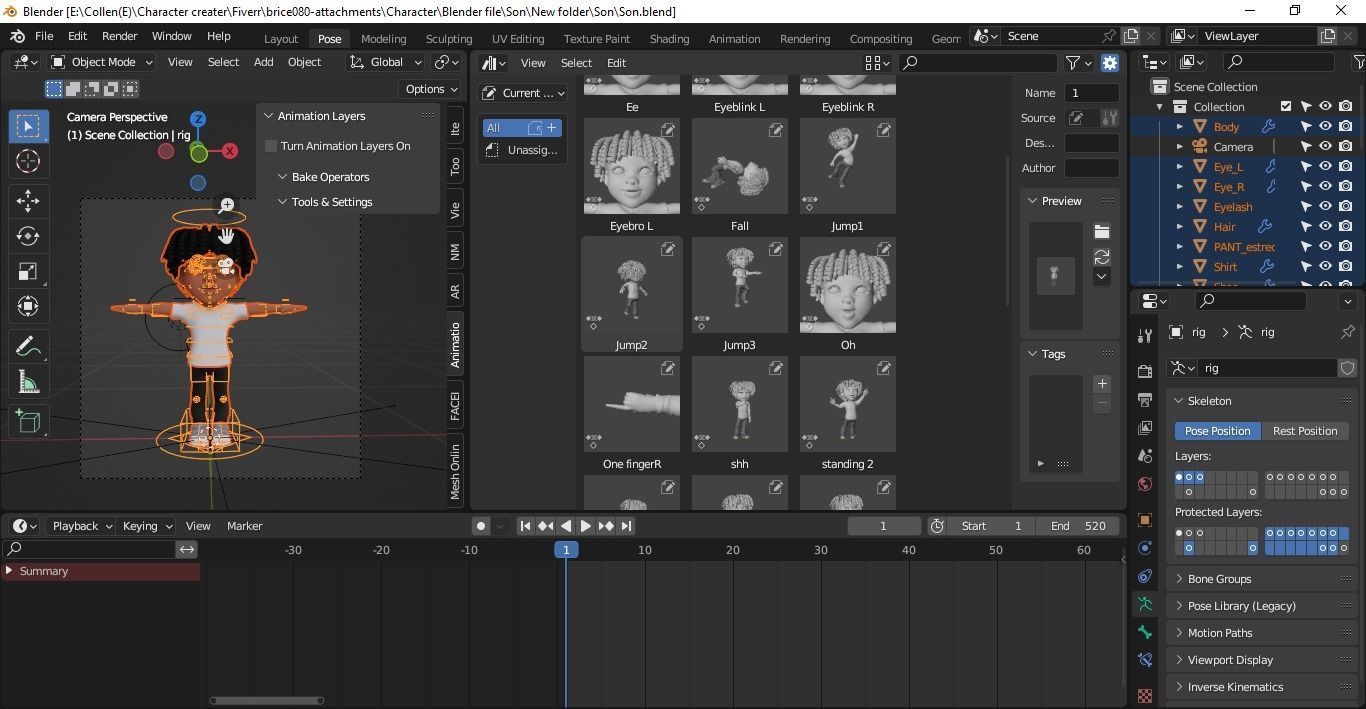Switch to UV Editing workspace tab
1366x709 pixels.
click(x=518, y=39)
